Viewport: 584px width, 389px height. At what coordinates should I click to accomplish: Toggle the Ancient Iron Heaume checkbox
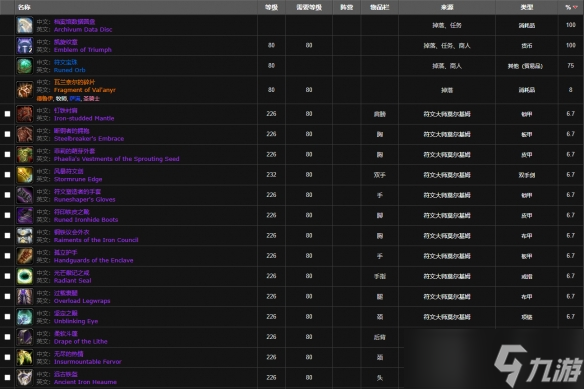click(x=7, y=377)
